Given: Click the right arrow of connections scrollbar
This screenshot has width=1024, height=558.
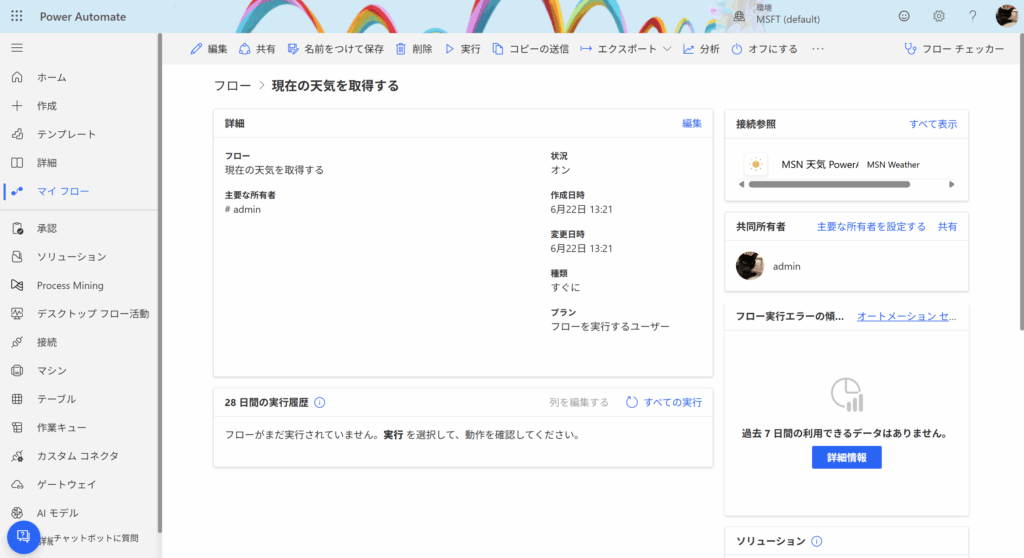Looking at the screenshot, I should tap(952, 184).
